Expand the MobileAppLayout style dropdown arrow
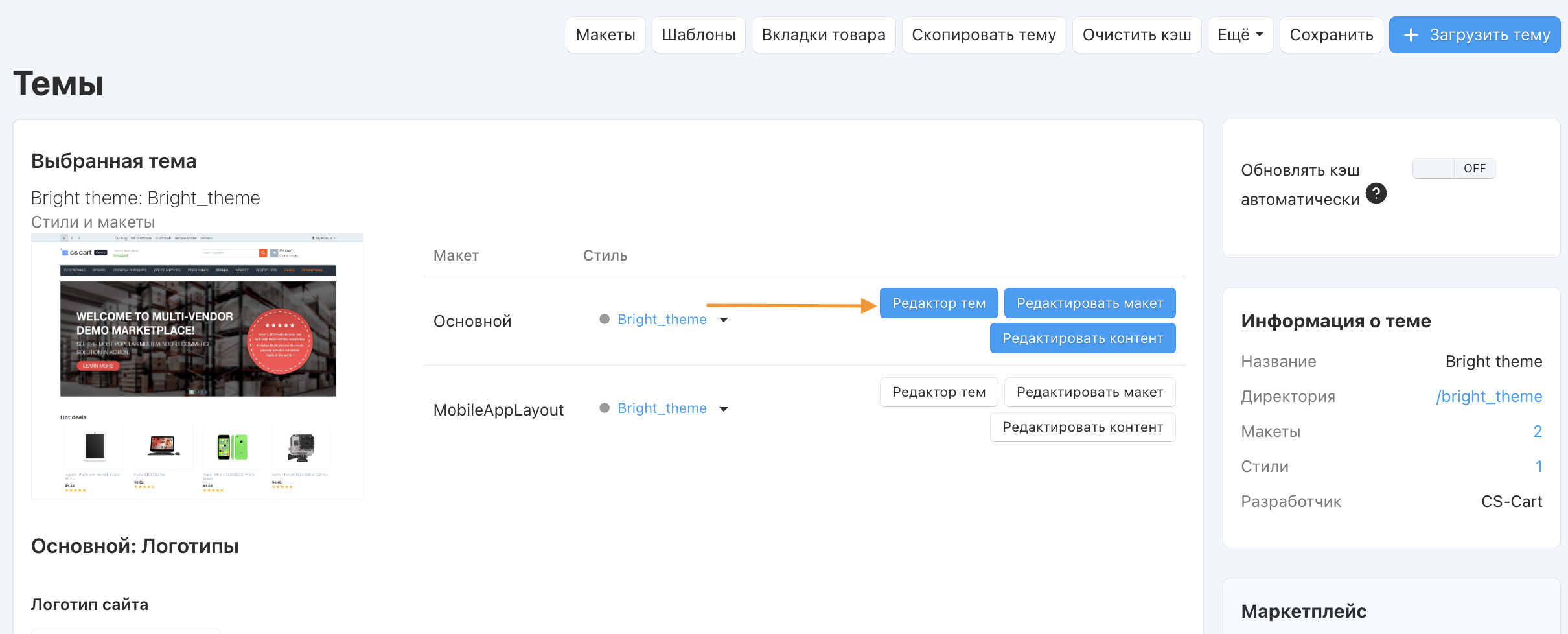1568x634 pixels. tap(724, 408)
